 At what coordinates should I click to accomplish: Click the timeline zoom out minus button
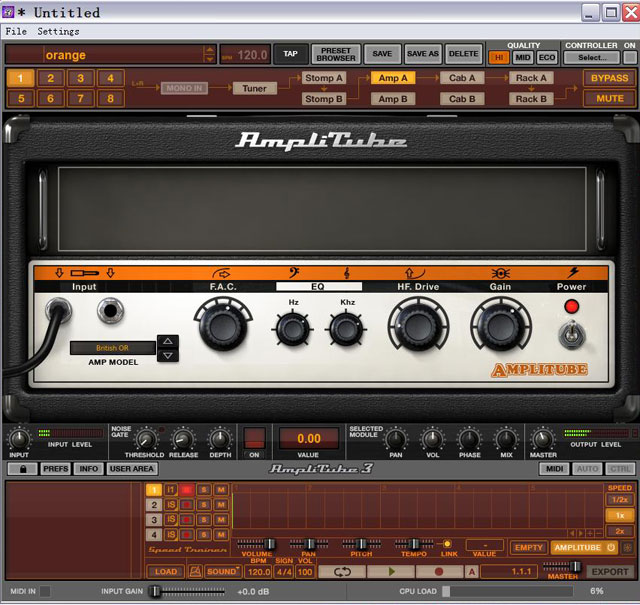(x=599, y=533)
